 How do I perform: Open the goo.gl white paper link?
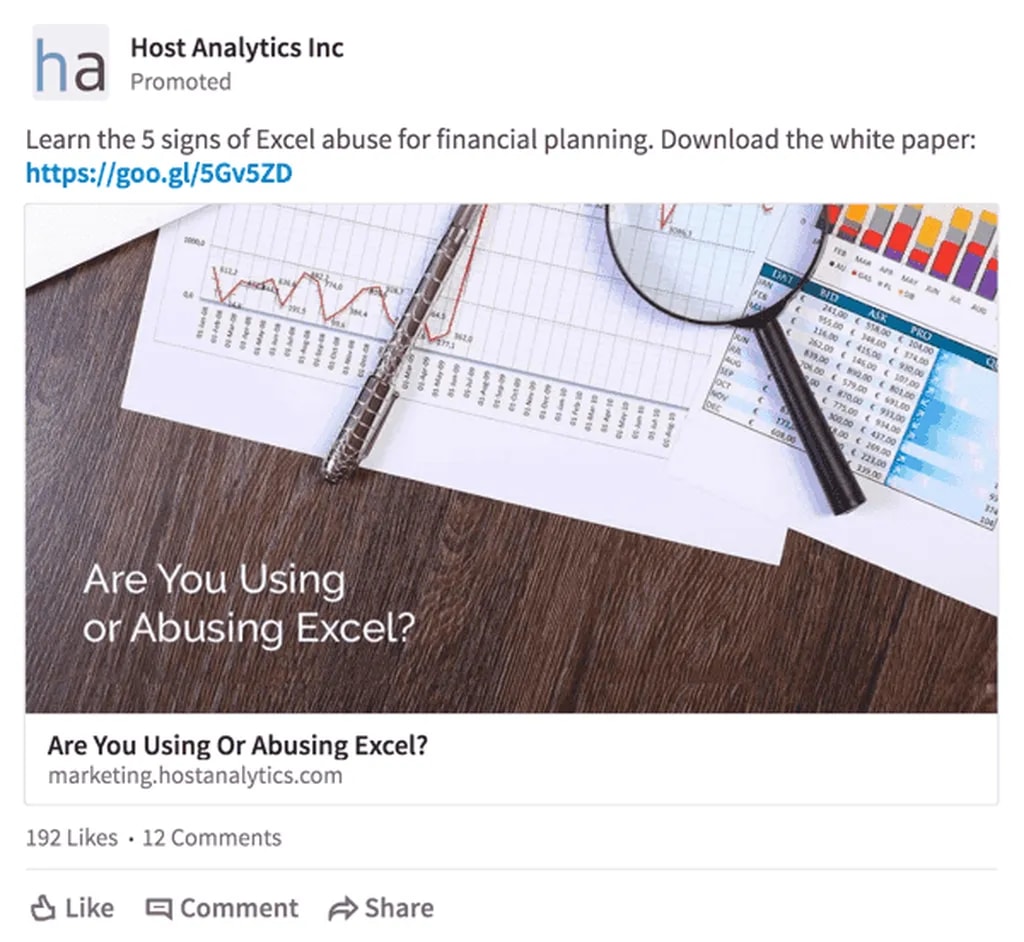click(159, 174)
